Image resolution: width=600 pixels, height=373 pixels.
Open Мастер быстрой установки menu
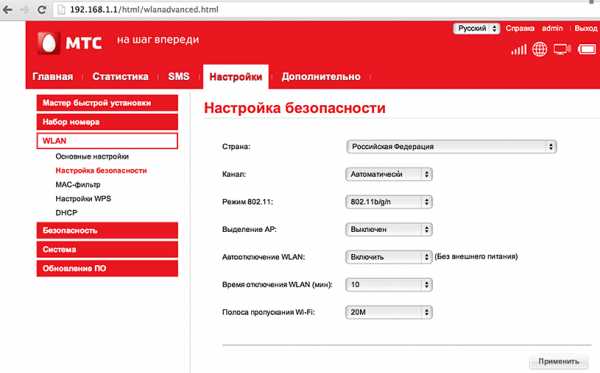[107, 103]
